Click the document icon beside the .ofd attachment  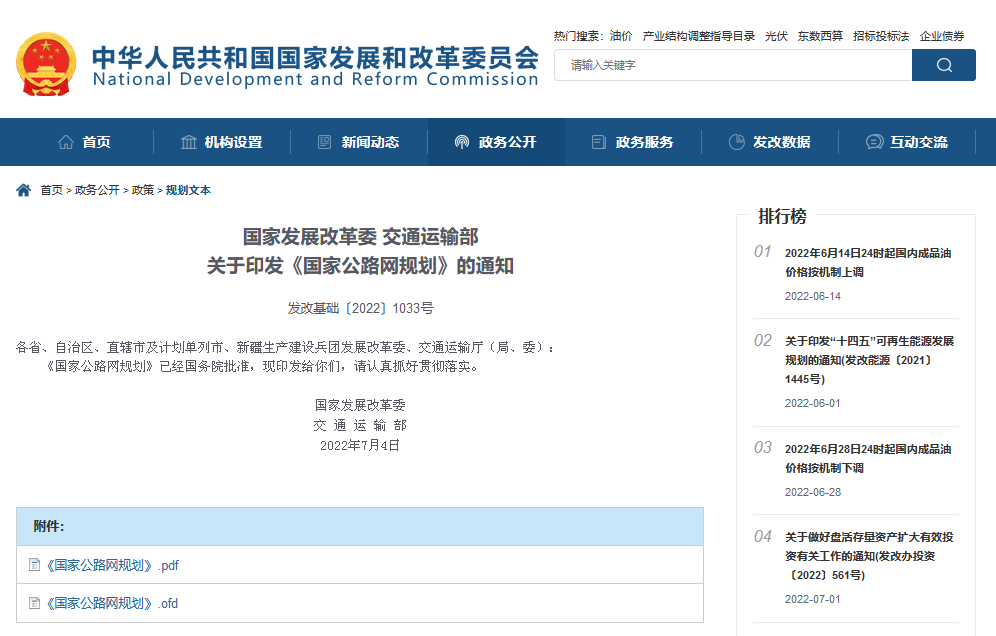point(34,603)
